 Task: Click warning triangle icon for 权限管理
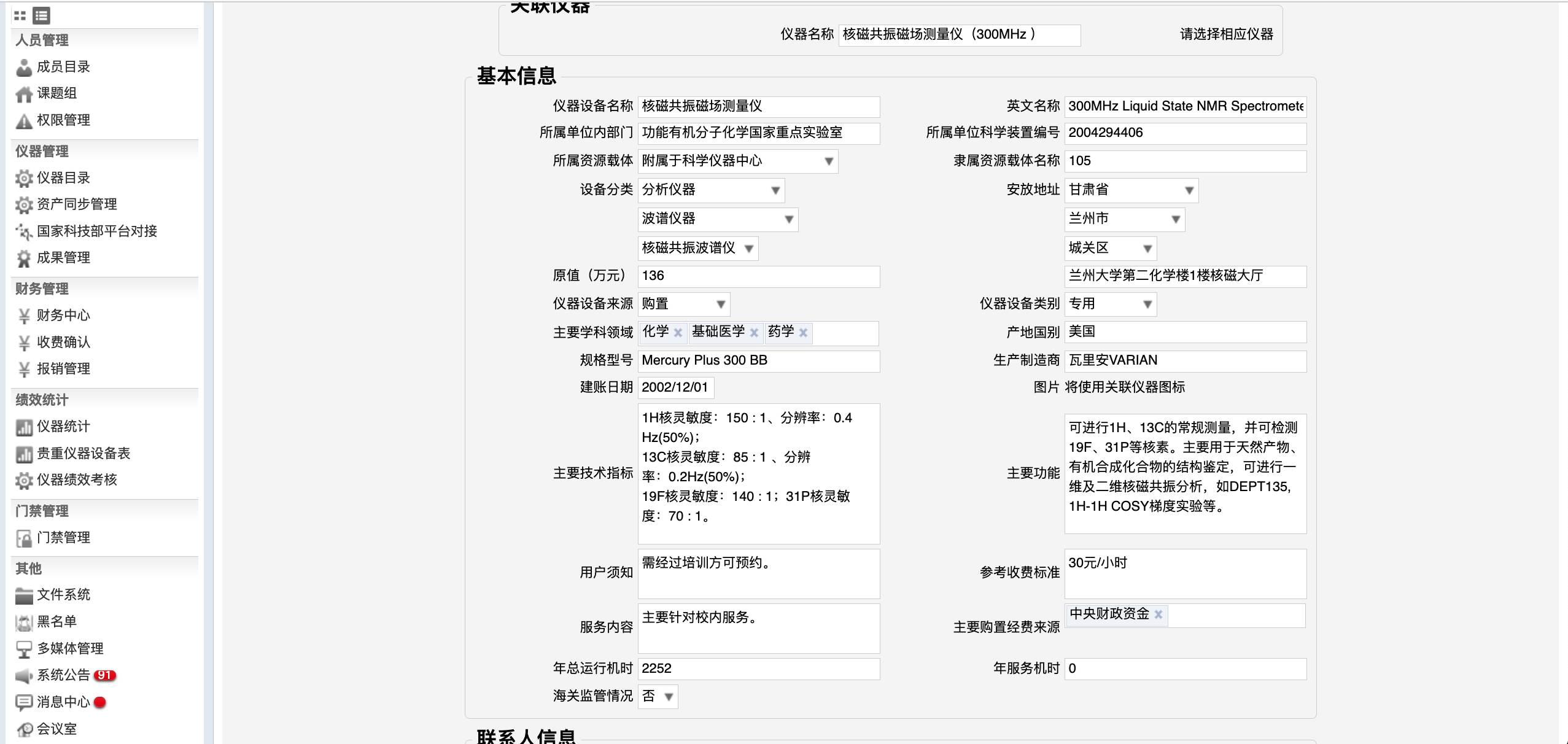pyautogui.click(x=24, y=120)
